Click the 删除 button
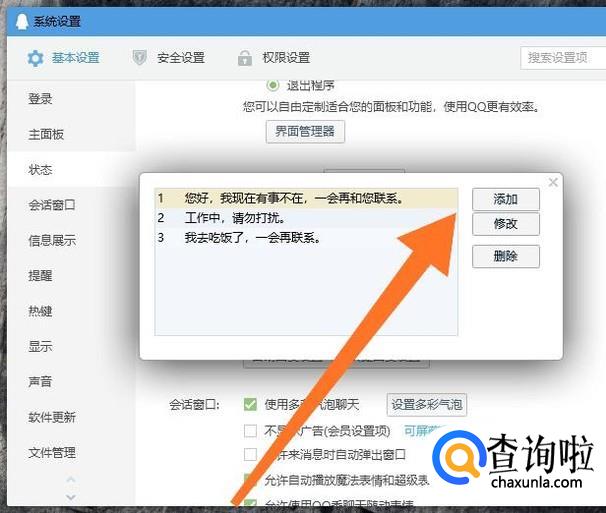The height and width of the screenshot is (513, 606). (x=506, y=256)
